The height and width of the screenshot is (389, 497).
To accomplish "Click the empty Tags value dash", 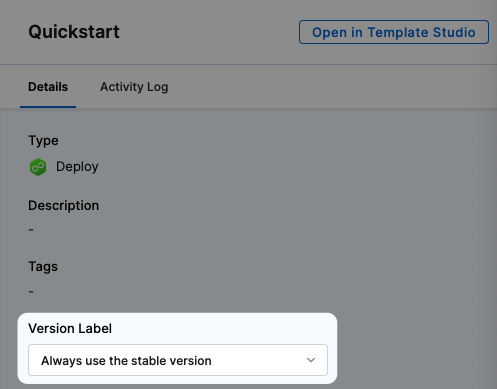I will click(x=31, y=292).
